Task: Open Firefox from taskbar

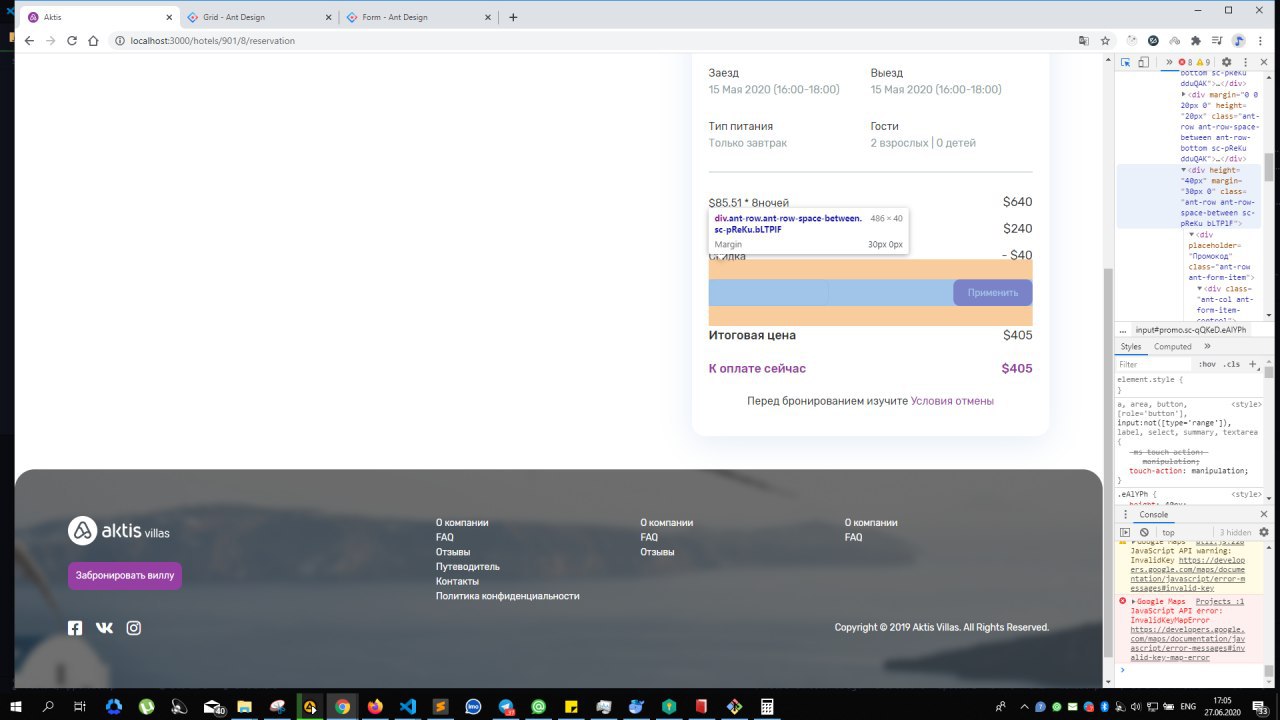Action: (x=375, y=706)
